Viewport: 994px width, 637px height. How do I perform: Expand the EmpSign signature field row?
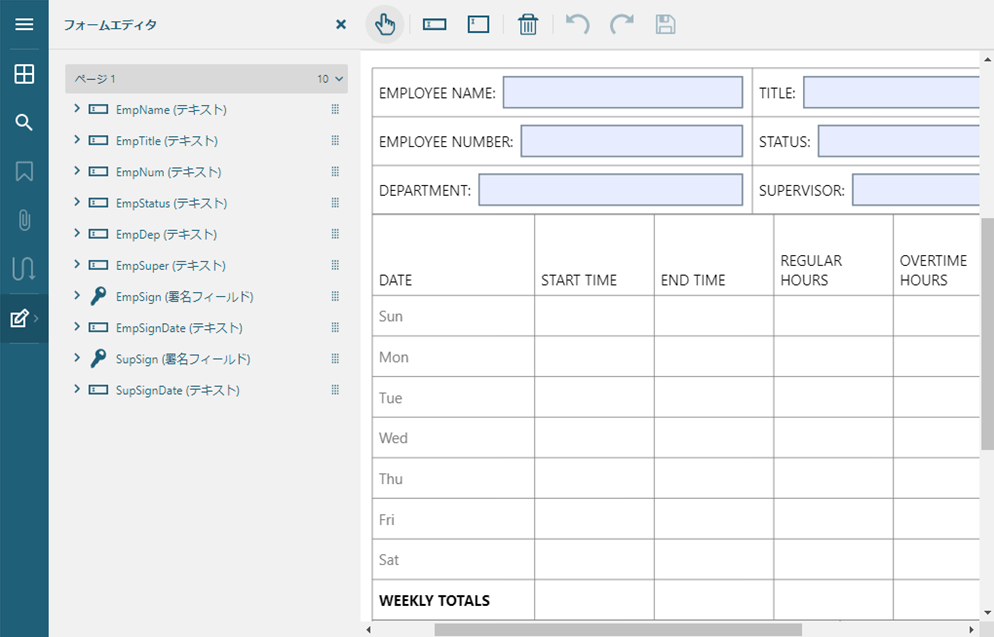point(77,296)
